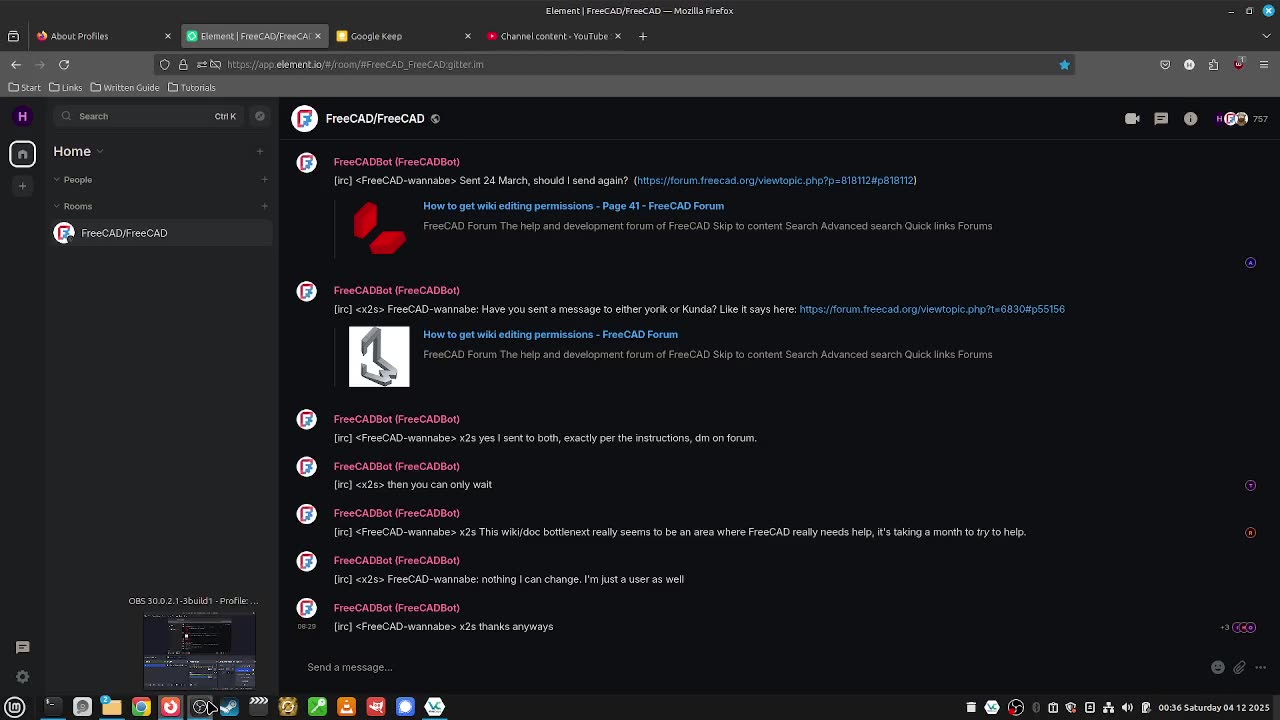Click first FreeCADBot sender name
1280x720 pixels.
click(396, 162)
